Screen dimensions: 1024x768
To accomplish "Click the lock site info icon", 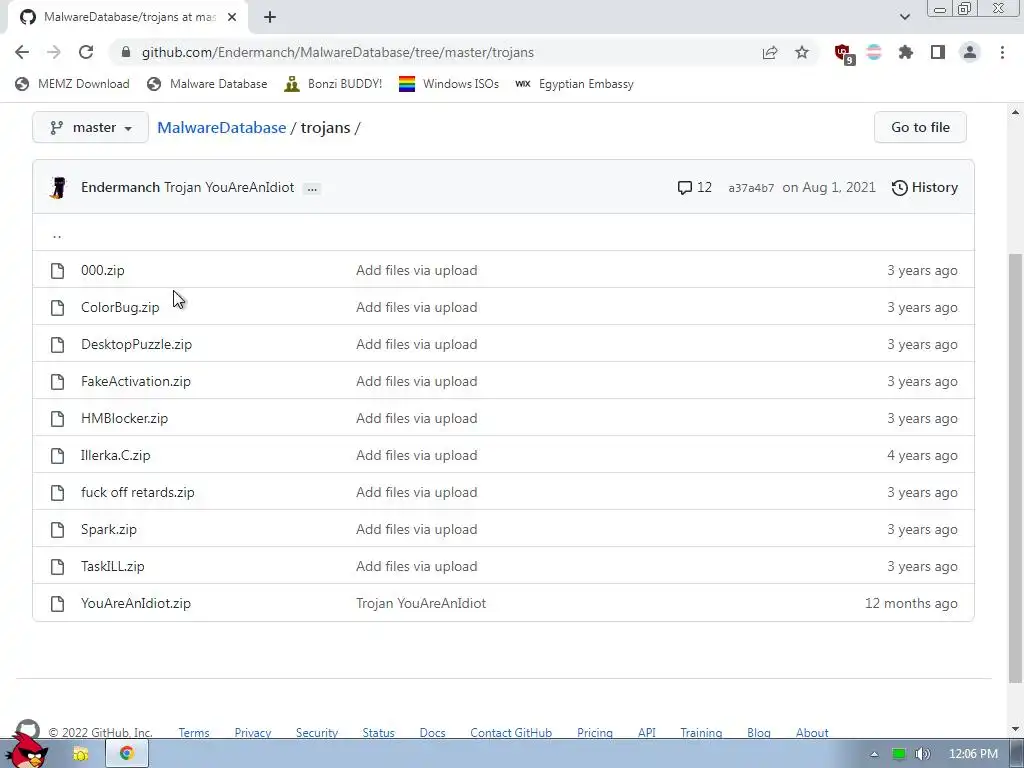I will pos(127,52).
